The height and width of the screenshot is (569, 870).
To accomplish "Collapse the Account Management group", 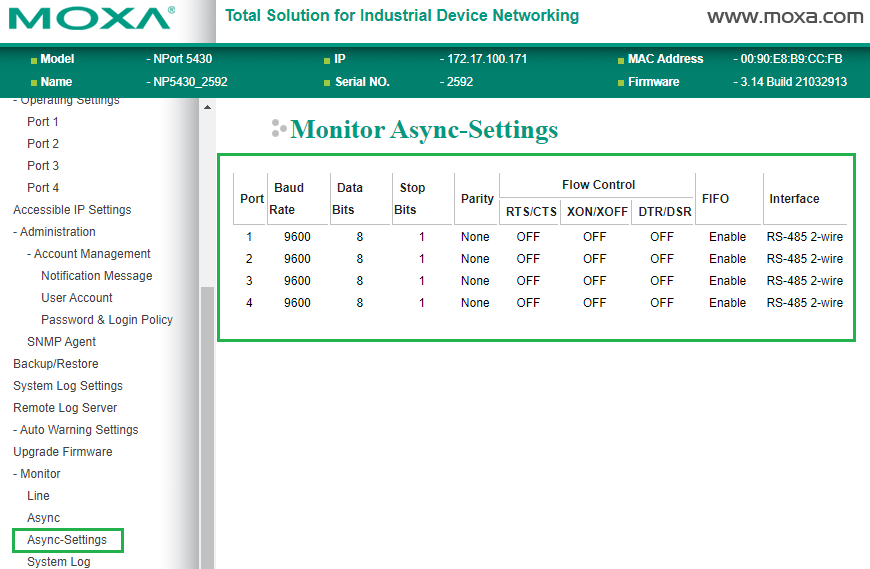I will coord(88,254).
